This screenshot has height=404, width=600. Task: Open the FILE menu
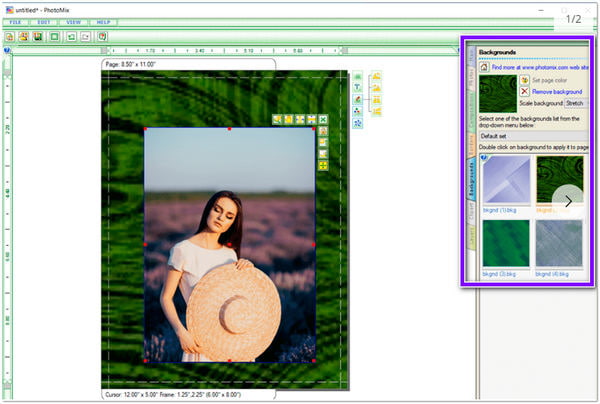[15, 22]
